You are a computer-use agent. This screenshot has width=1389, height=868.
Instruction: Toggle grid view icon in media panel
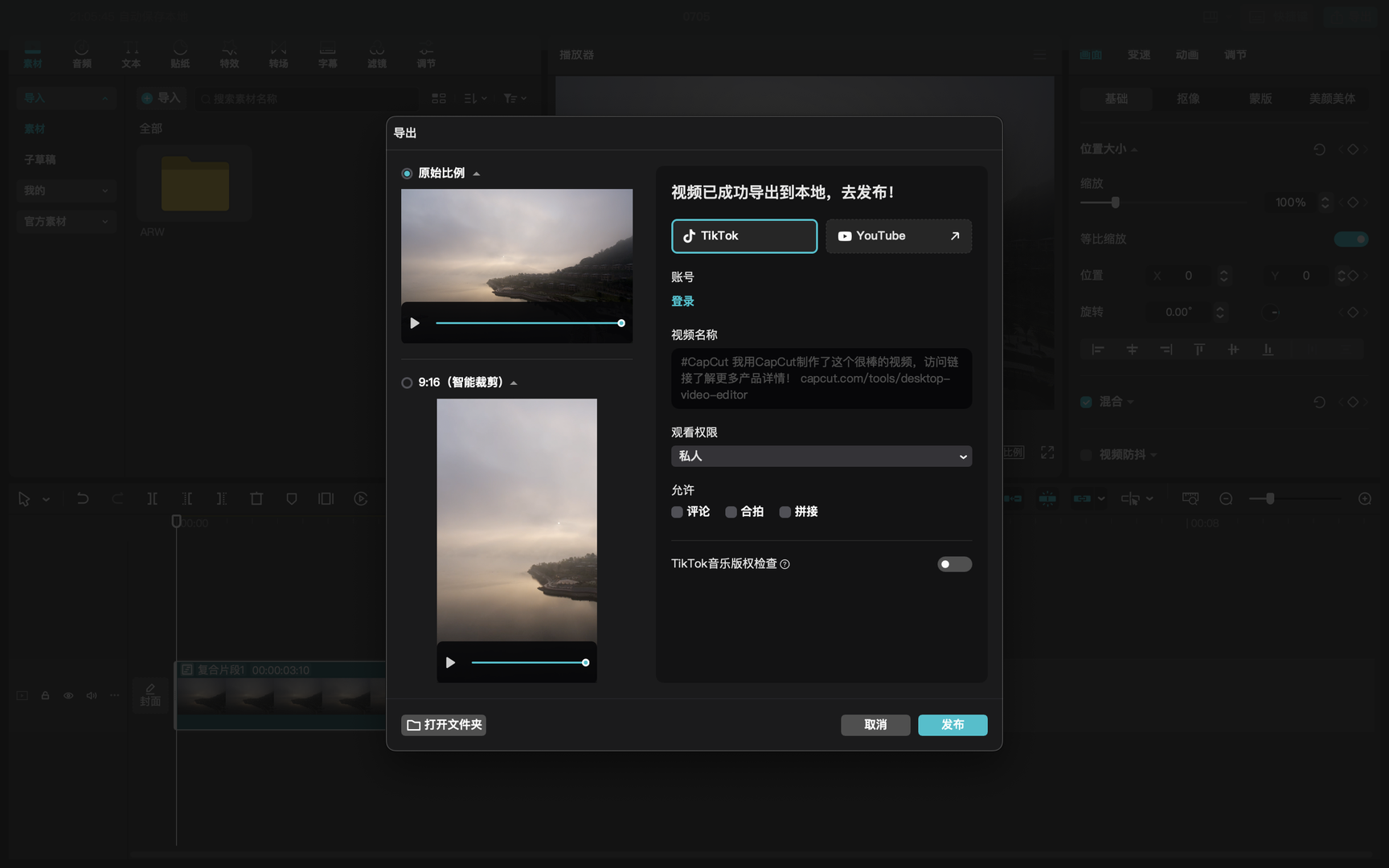pyautogui.click(x=439, y=98)
